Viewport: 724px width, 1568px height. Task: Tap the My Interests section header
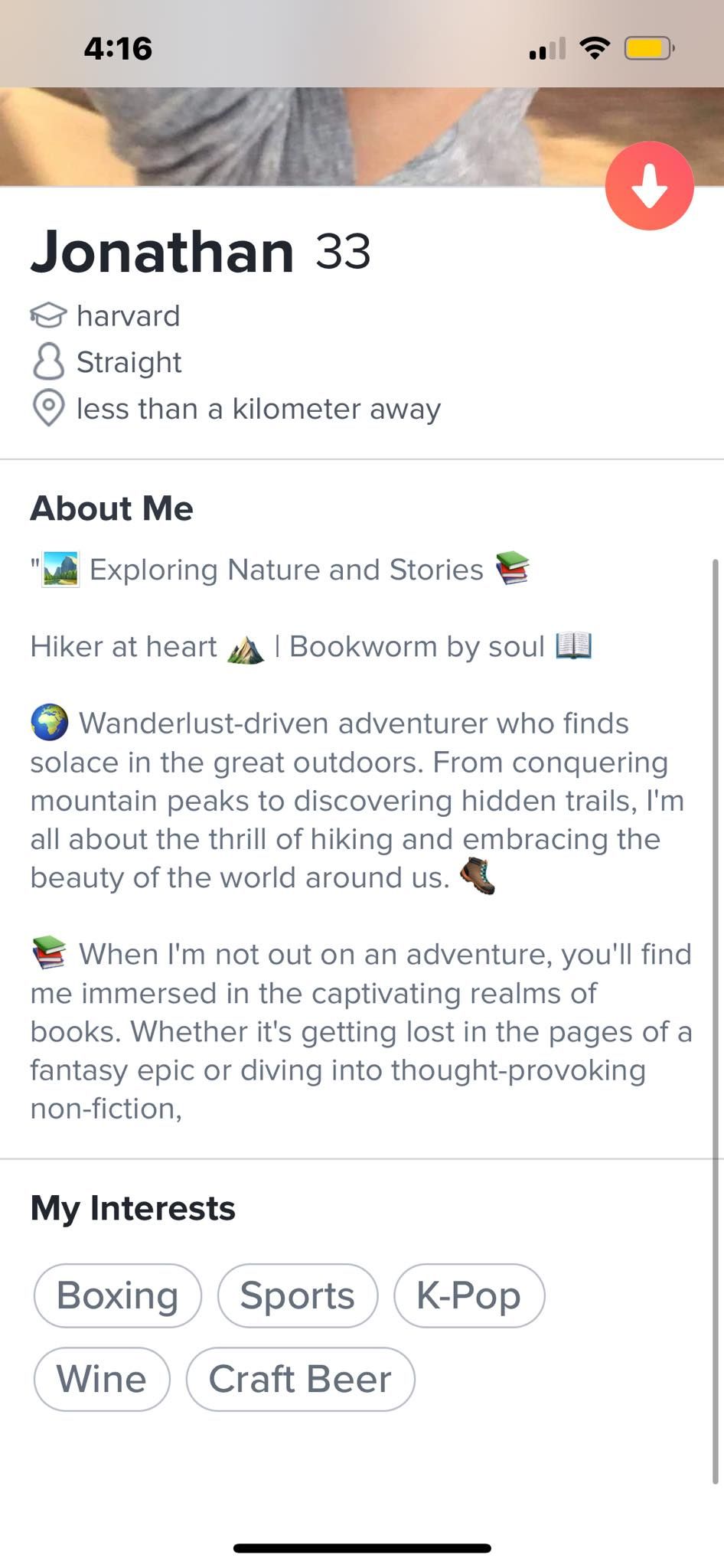pyautogui.click(x=132, y=1207)
